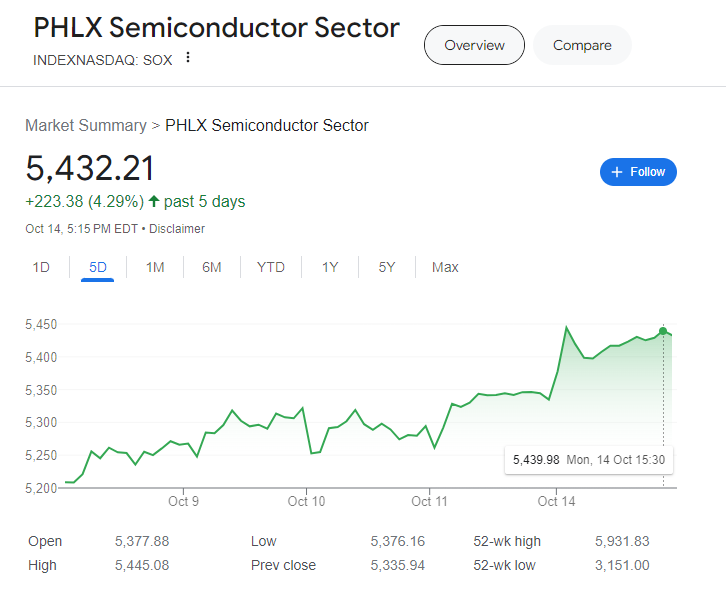This screenshot has height=593, width=726.
Task: Select the Max time range
Action: 445,267
